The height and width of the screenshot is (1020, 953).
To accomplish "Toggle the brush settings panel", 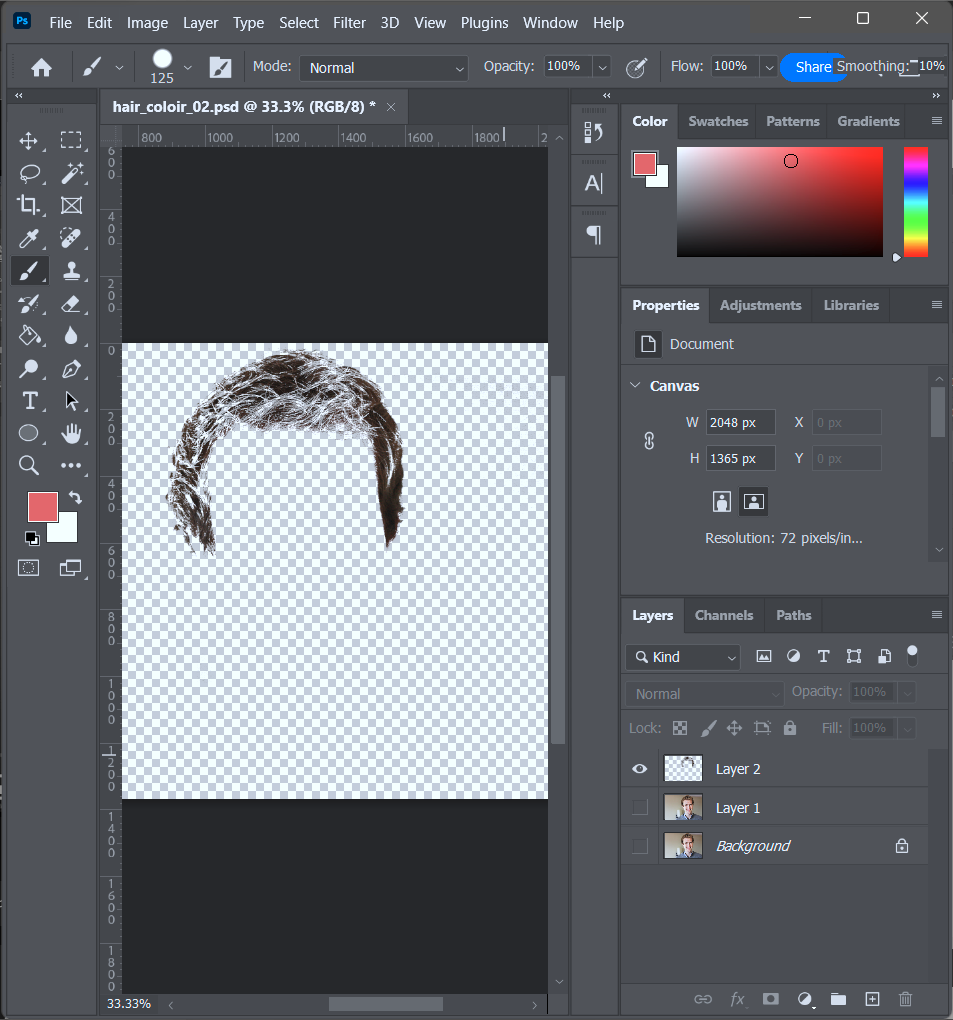I will (x=221, y=67).
